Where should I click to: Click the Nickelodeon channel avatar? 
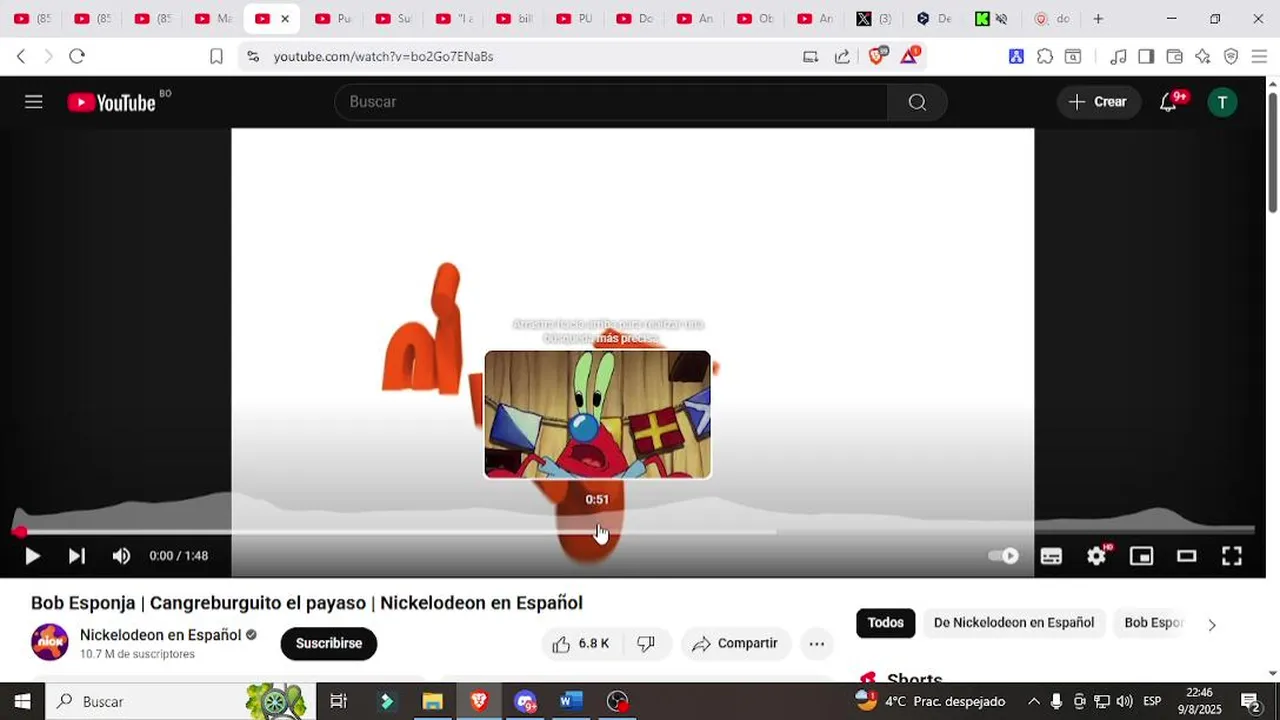(50, 642)
